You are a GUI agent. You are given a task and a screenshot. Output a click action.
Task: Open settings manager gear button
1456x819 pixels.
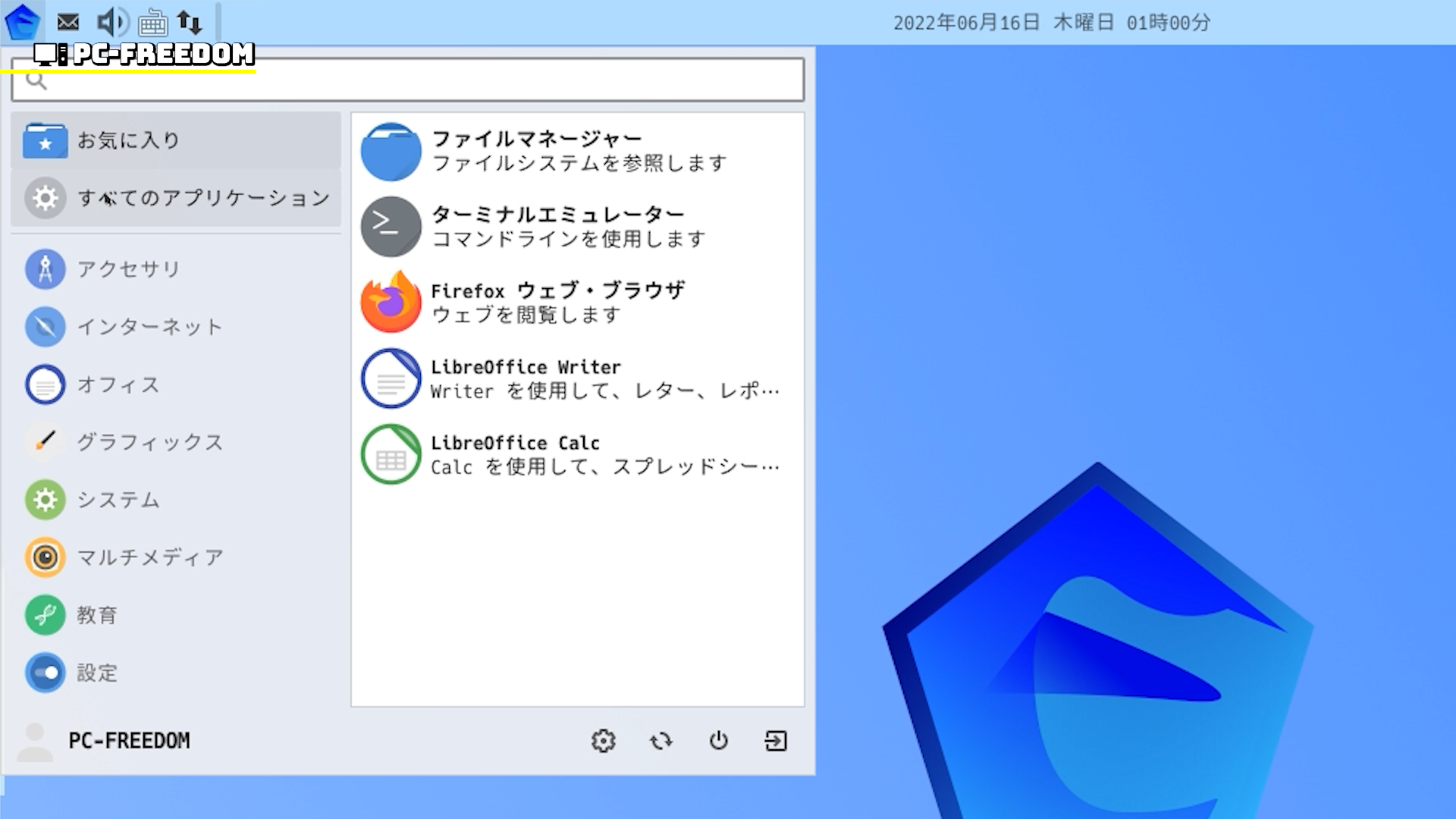click(x=604, y=741)
